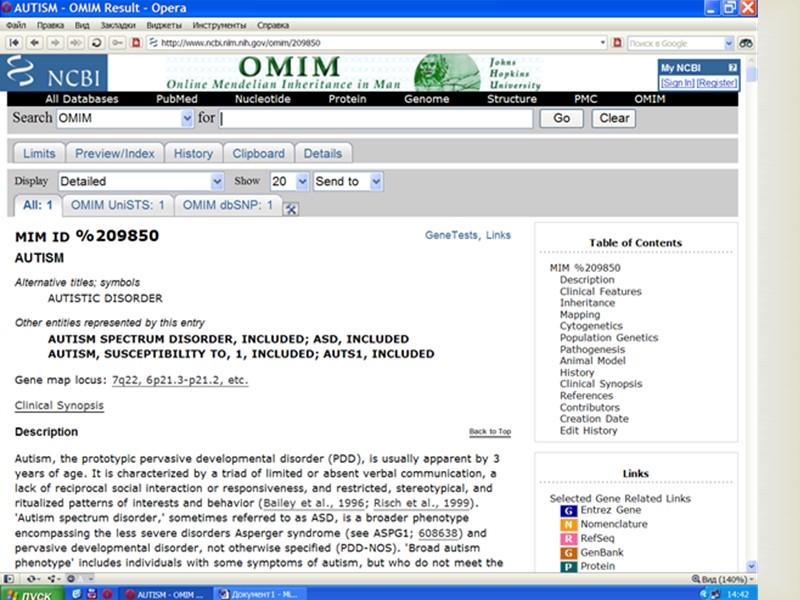Screen dimensions: 800x600
Task: Click the page URL address field
Action: 379,43
